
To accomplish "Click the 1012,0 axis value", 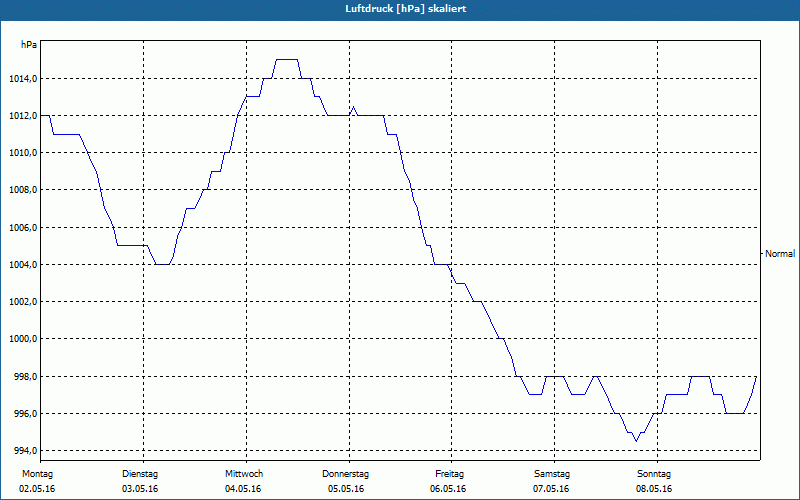I will (x=23, y=116).
